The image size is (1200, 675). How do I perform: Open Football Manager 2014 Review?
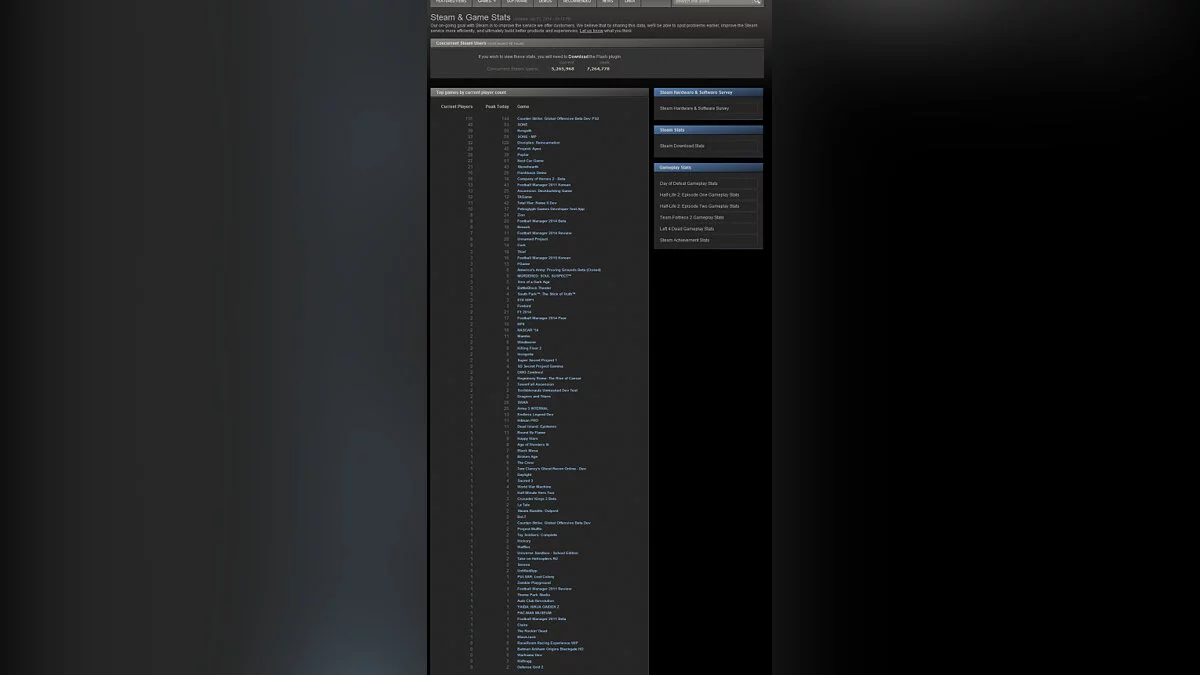coord(544,232)
